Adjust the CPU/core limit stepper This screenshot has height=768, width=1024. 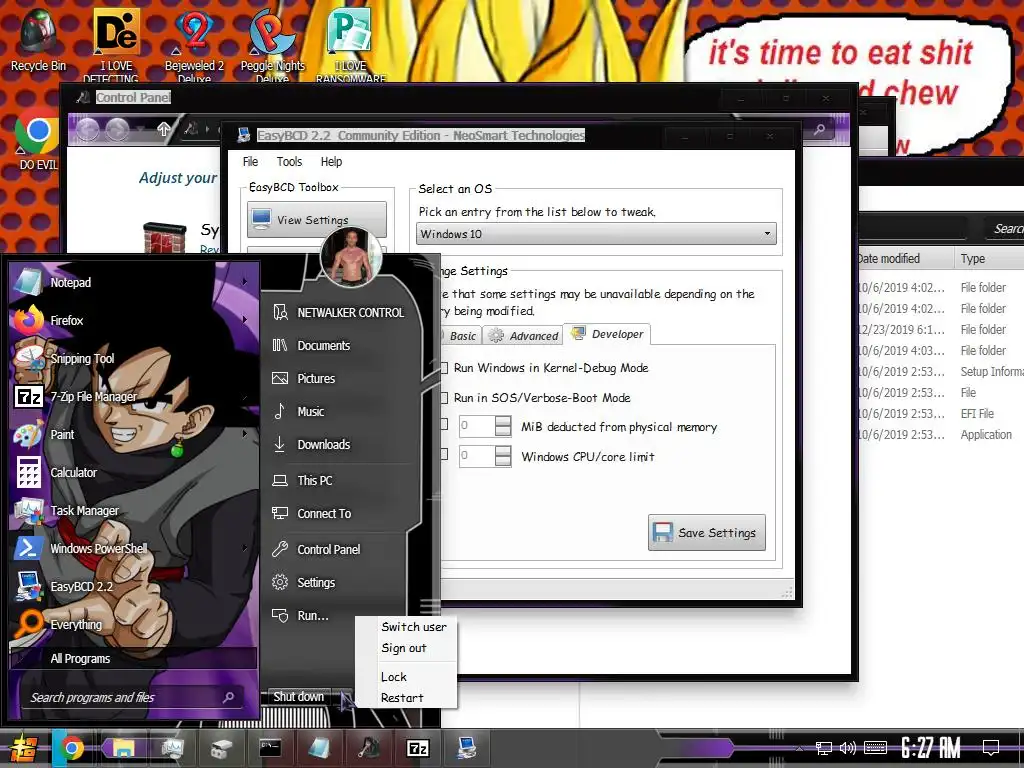pyautogui.click(x=503, y=456)
